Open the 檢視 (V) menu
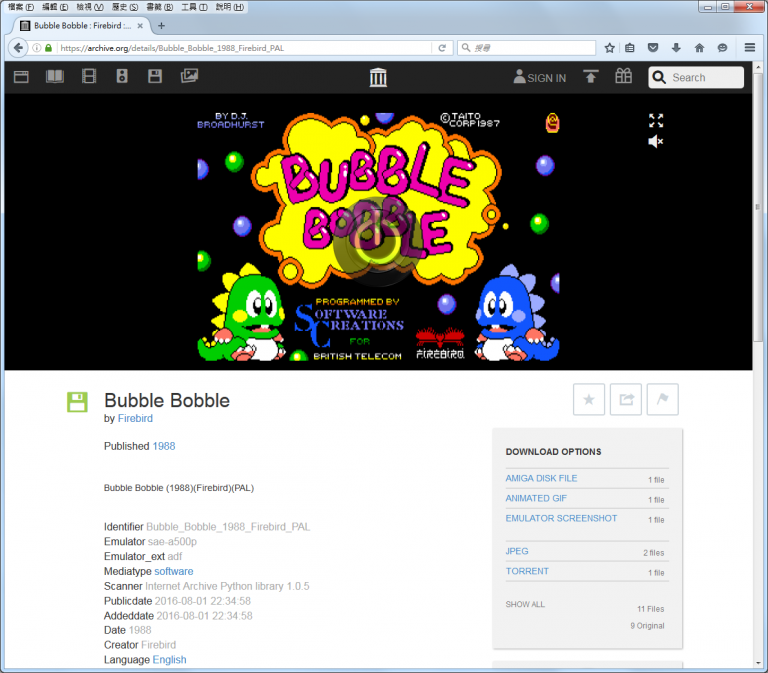Viewport: 768px width, 673px height. pos(90,7)
